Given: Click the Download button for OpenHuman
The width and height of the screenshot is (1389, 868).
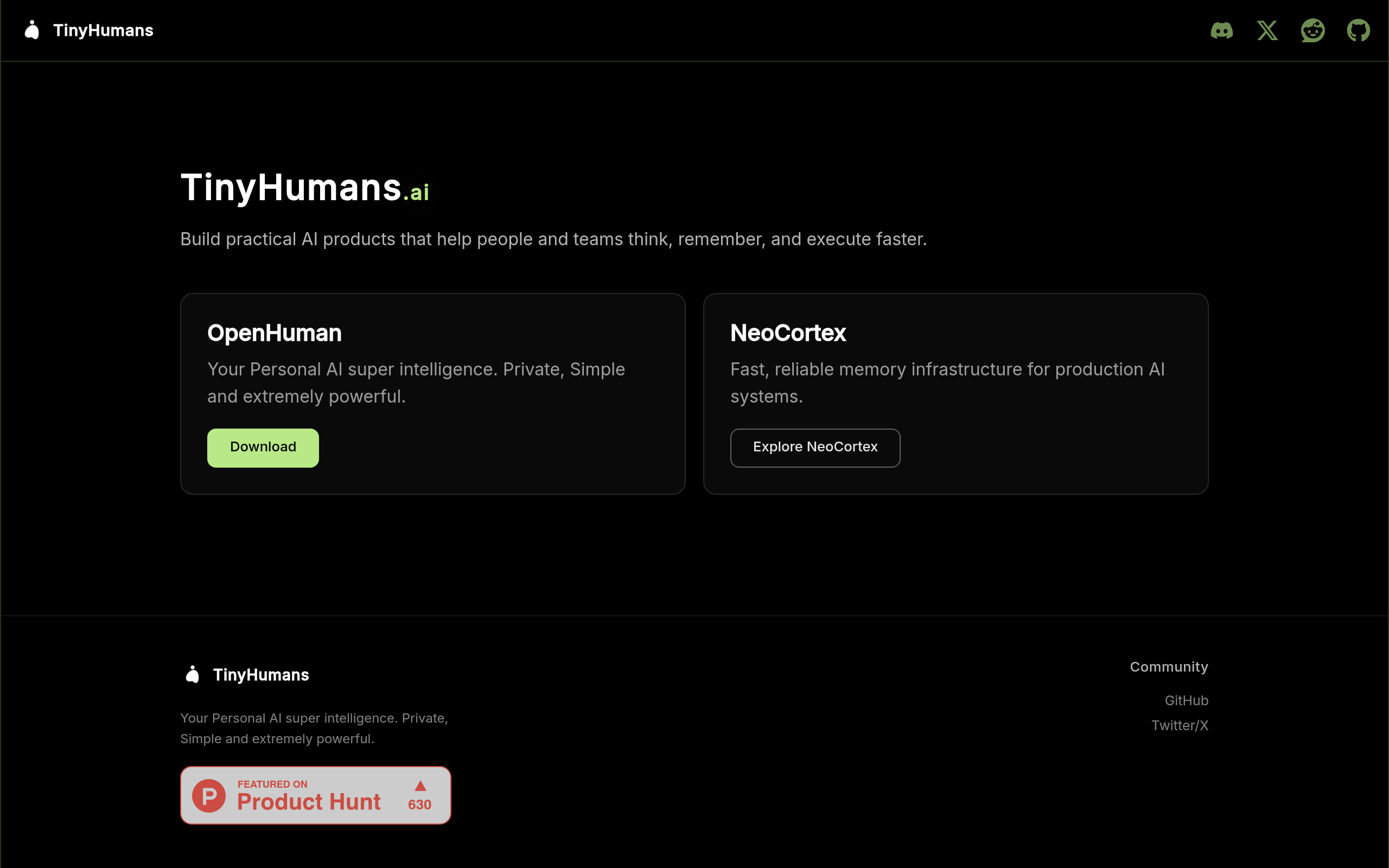Looking at the screenshot, I should click(263, 448).
